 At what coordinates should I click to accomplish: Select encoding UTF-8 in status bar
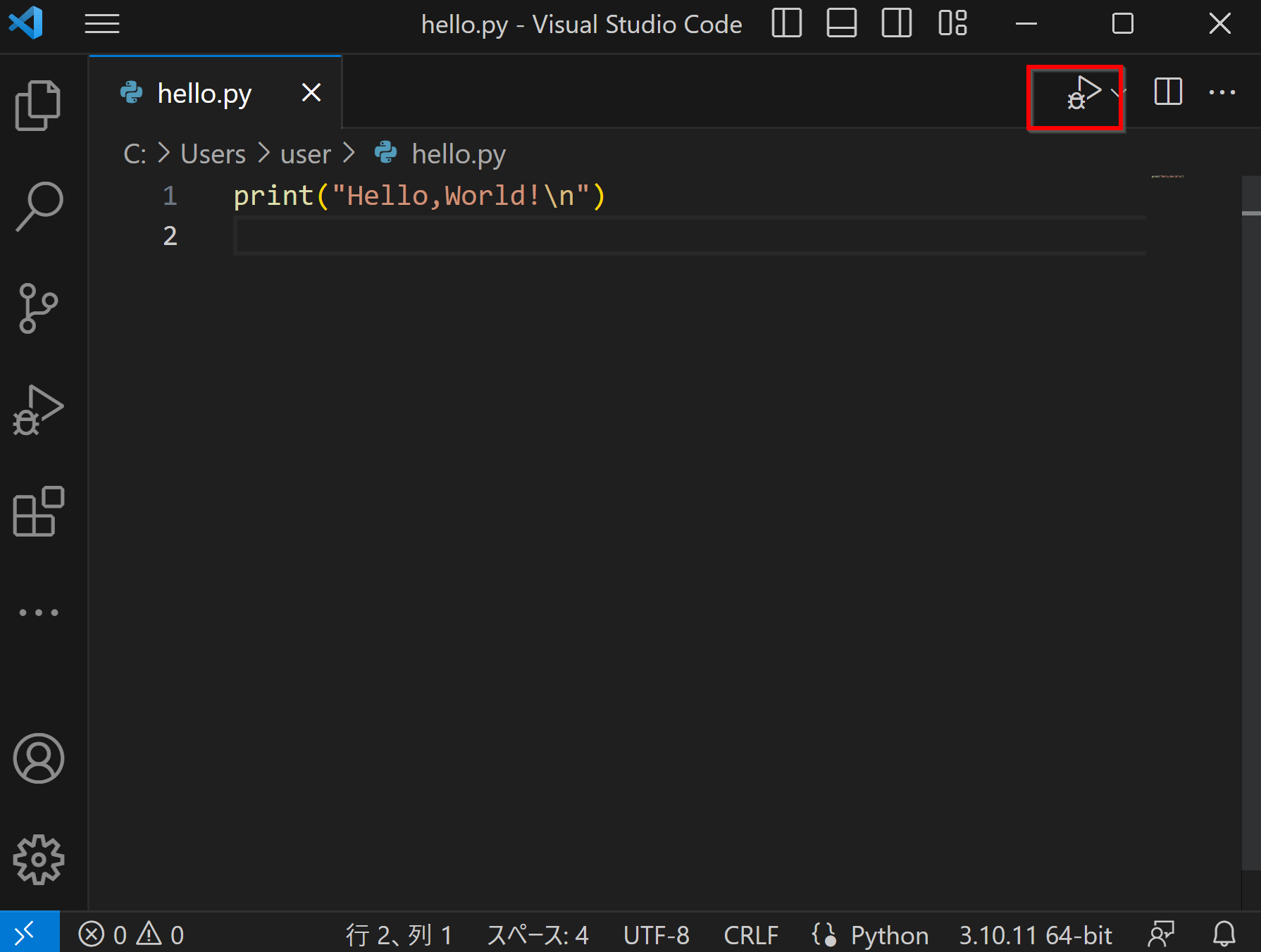[657, 935]
